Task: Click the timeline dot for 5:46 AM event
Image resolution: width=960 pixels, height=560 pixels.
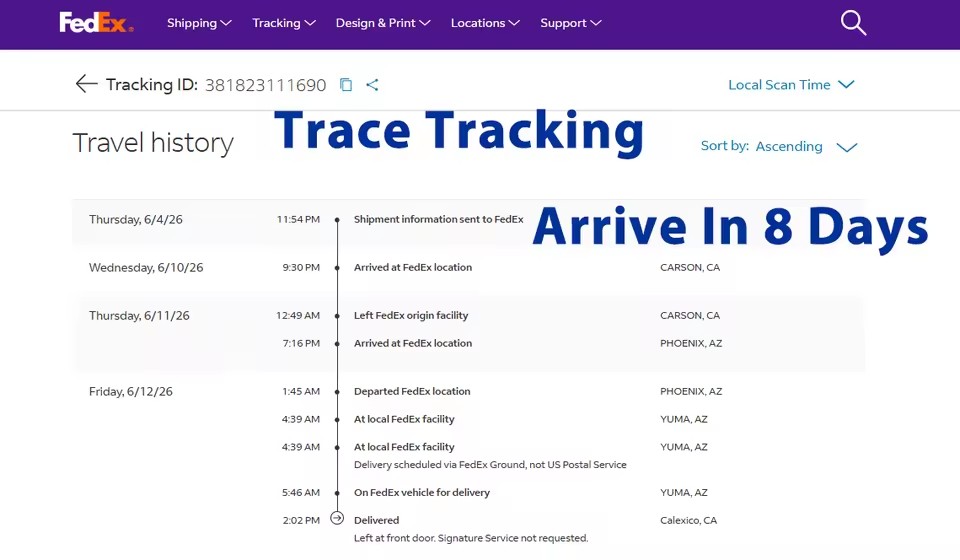Action: [337, 493]
